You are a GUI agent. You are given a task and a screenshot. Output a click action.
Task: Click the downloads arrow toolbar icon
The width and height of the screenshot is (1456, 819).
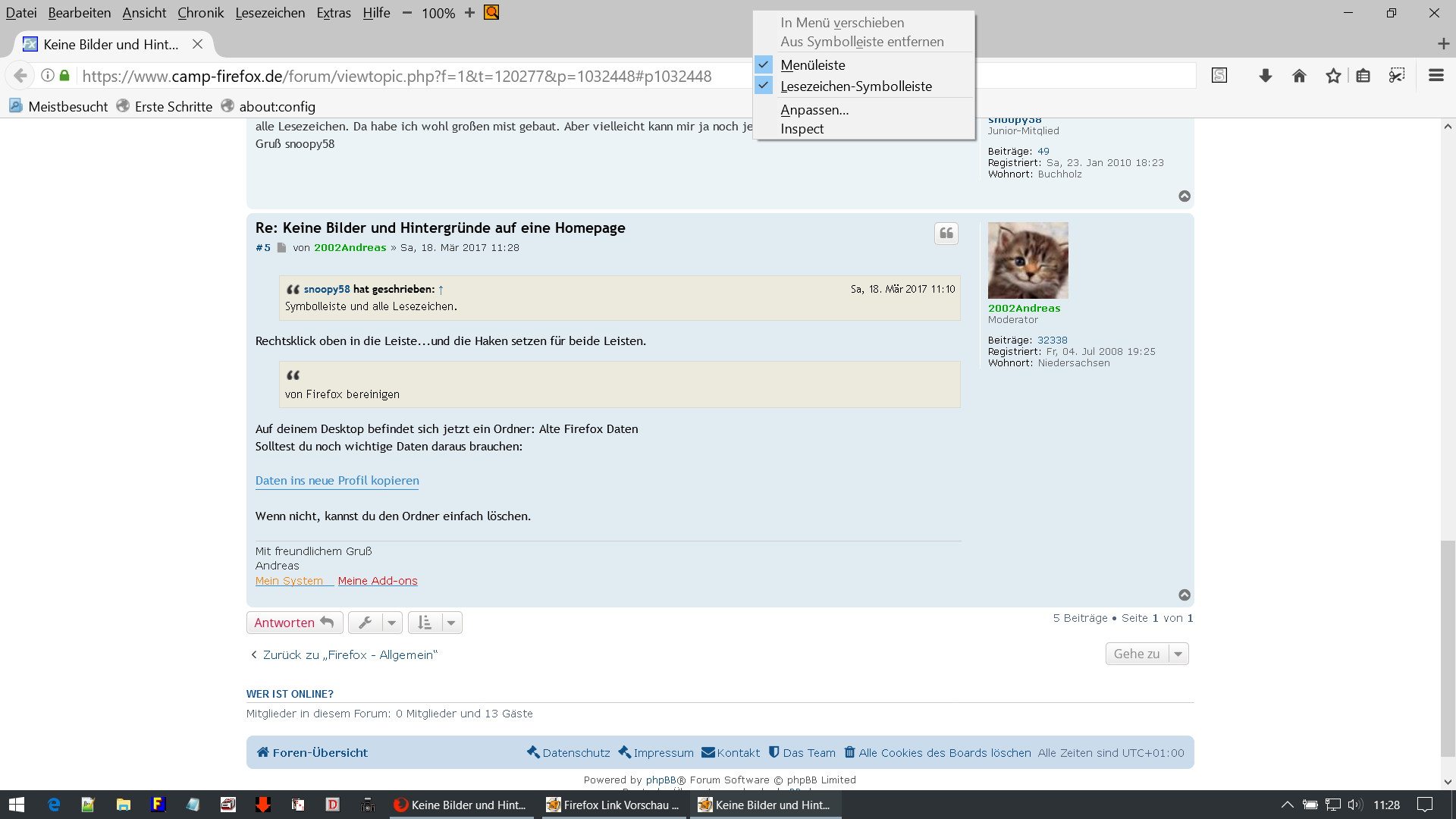tap(1265, 76)
